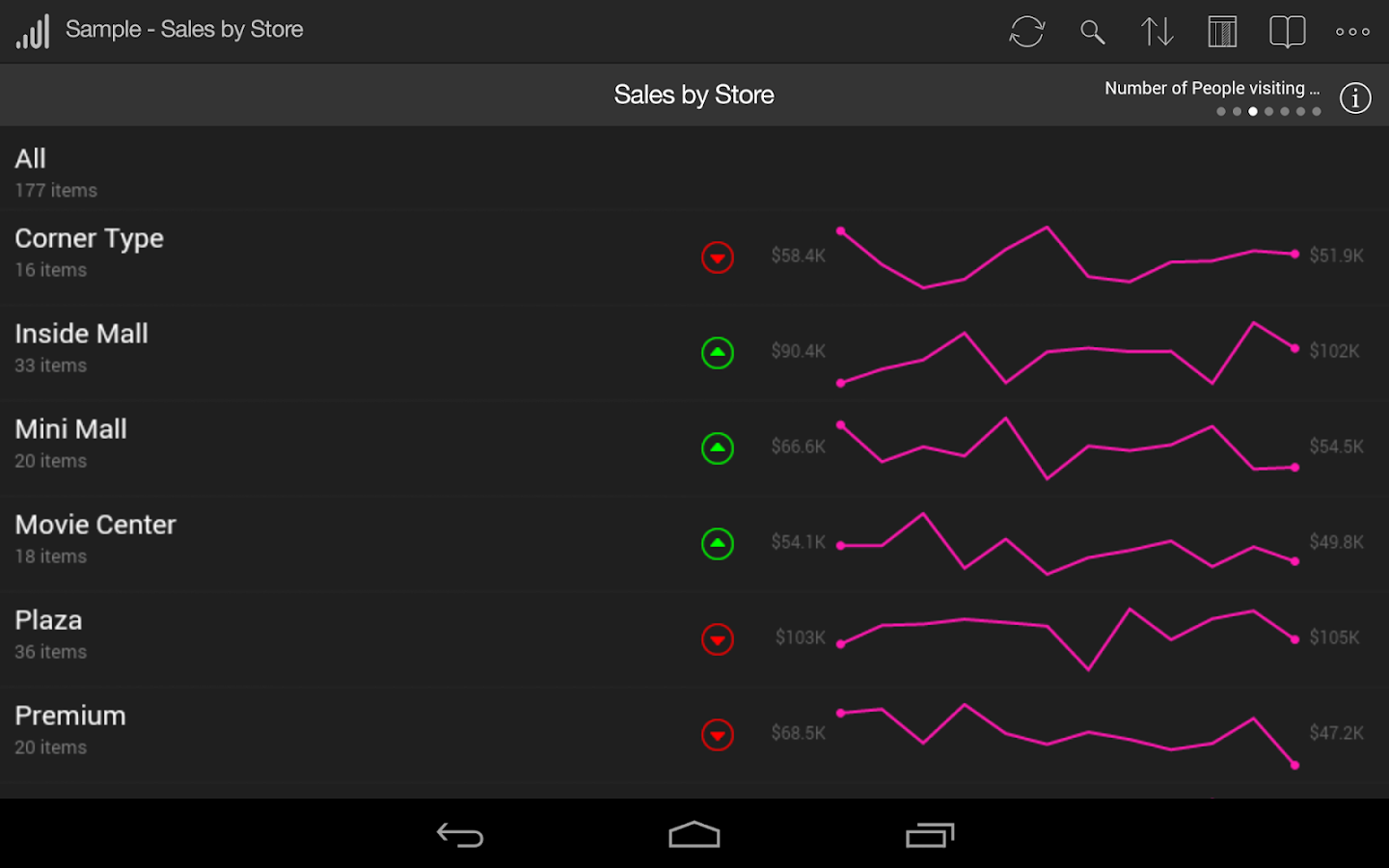1389x868 pixels.
Task: Tap the info icon beside Number of People visiting
Action: 1354,97
